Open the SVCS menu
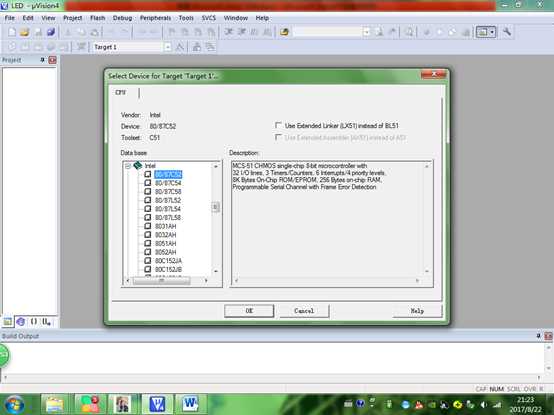The image size is (554, 415). pyautogui.click(x=208, y=18)
